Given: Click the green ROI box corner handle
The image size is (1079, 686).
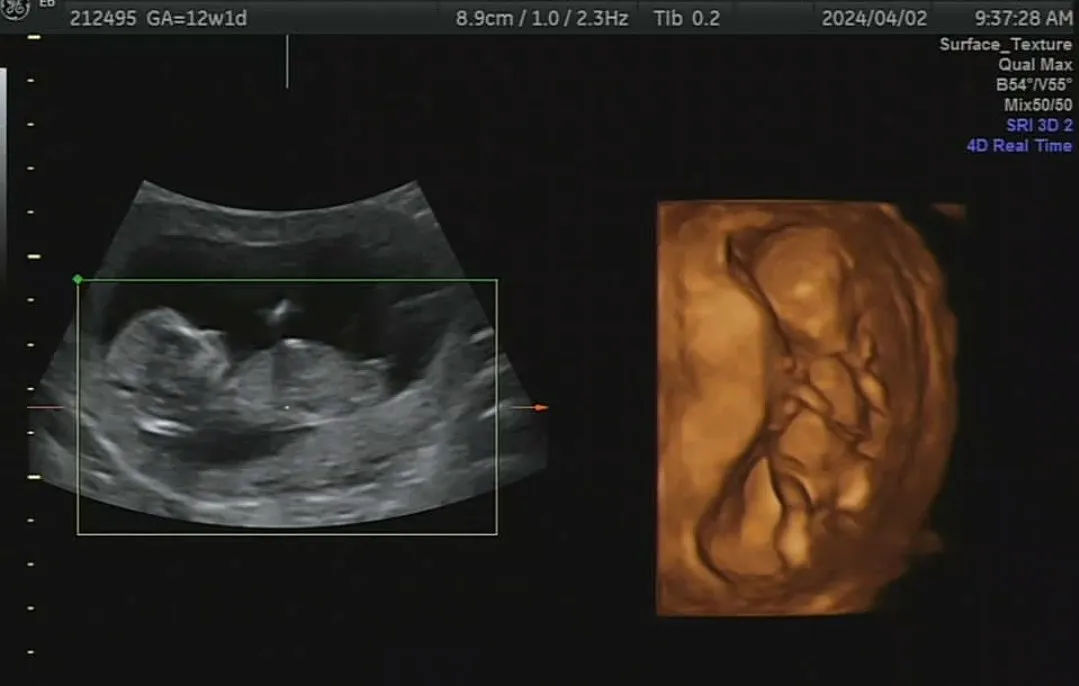Looking at the screenshot, I should coord(78,279).
